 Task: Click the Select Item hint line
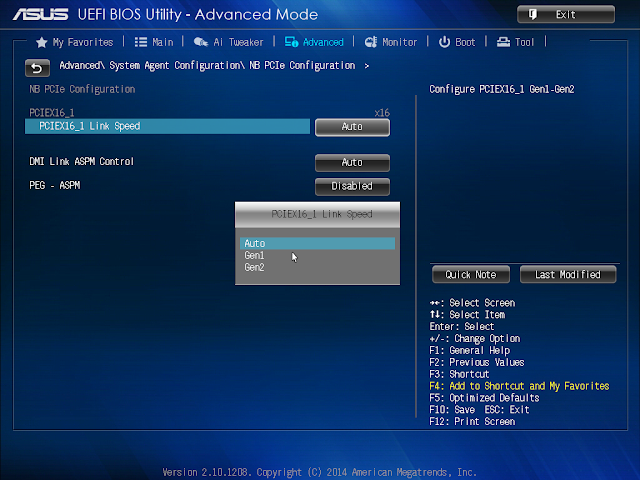(x=467, y=315)
